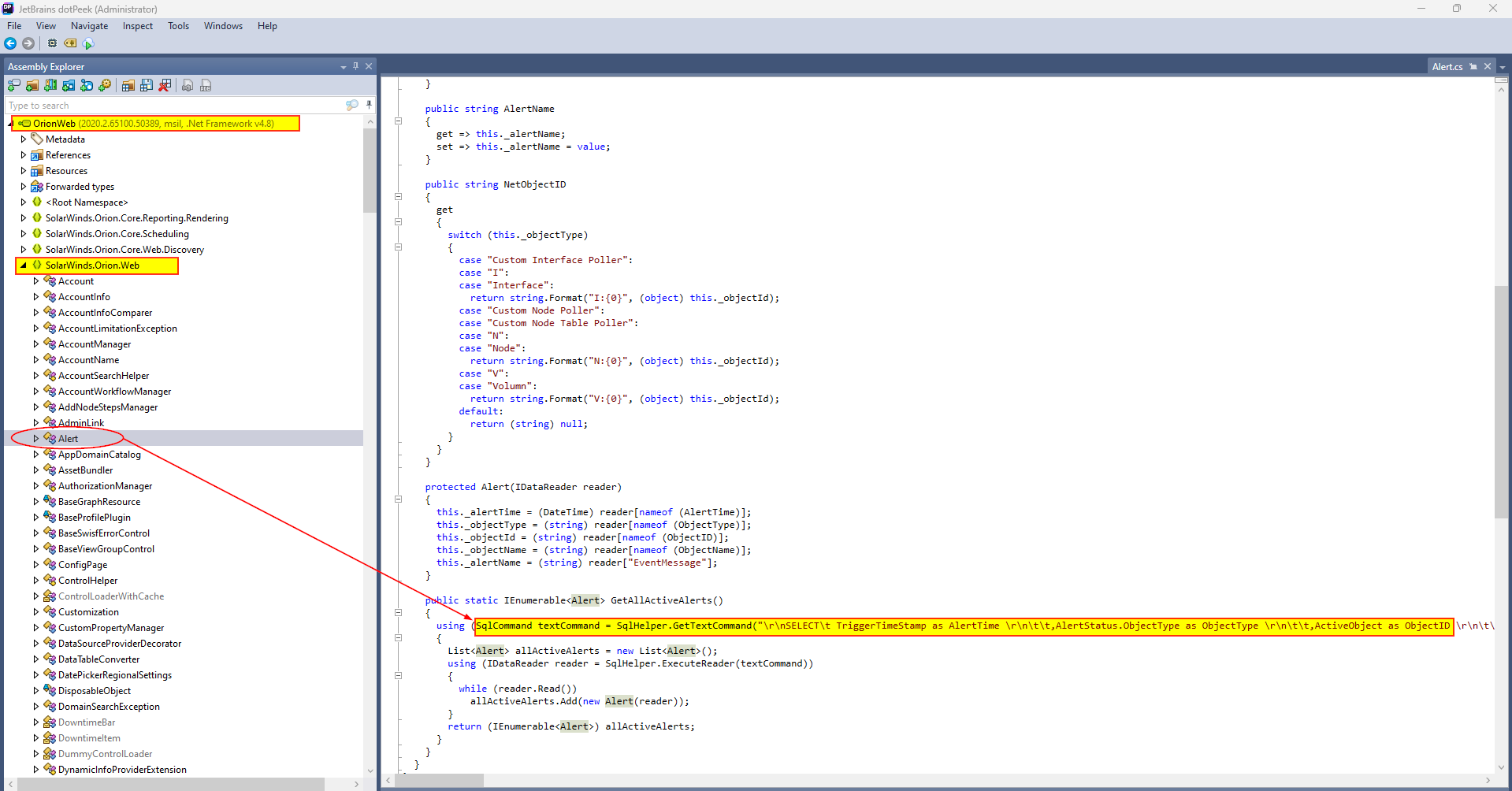Click the Save Assembly List floppy icon
Image resolution: width=1512 pixels, height=791 pixels.
pyautogui.click(x=146, y=85)
